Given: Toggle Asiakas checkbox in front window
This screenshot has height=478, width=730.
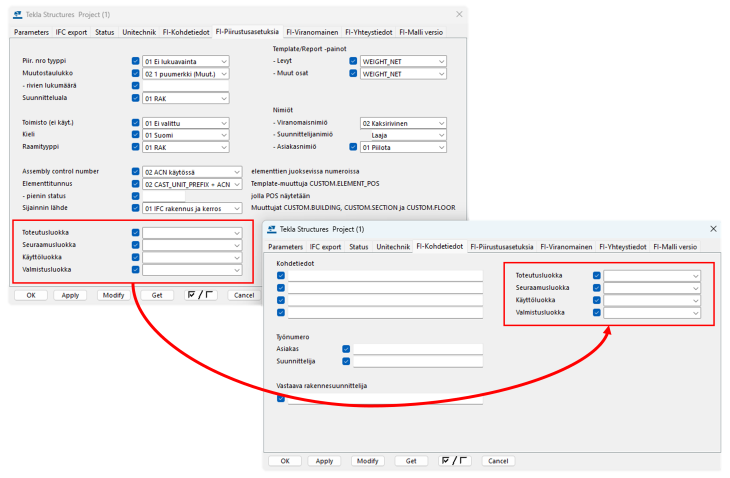Looking at the screenshot, I should (x=346, y=349).
